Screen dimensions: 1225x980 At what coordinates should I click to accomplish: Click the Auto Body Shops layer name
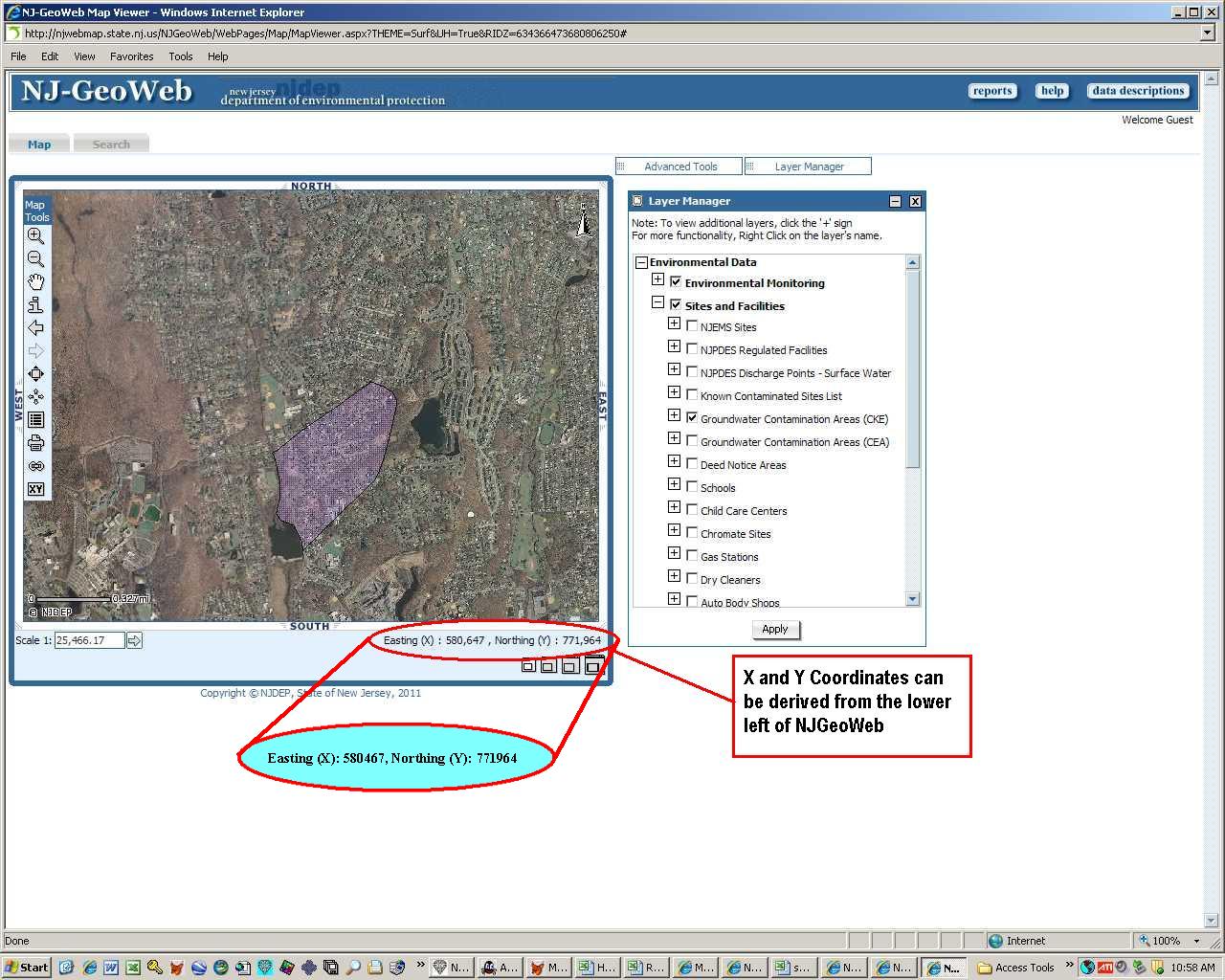(740, 602)
